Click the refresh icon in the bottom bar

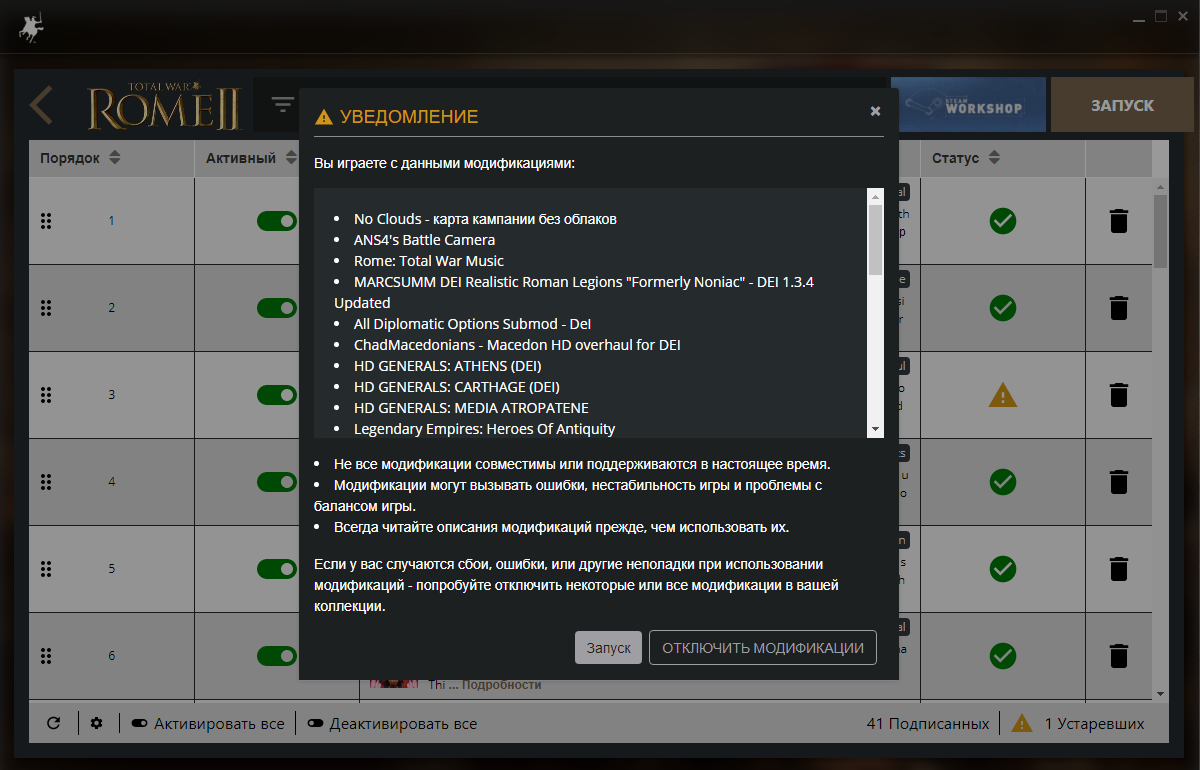pos(54,723)
